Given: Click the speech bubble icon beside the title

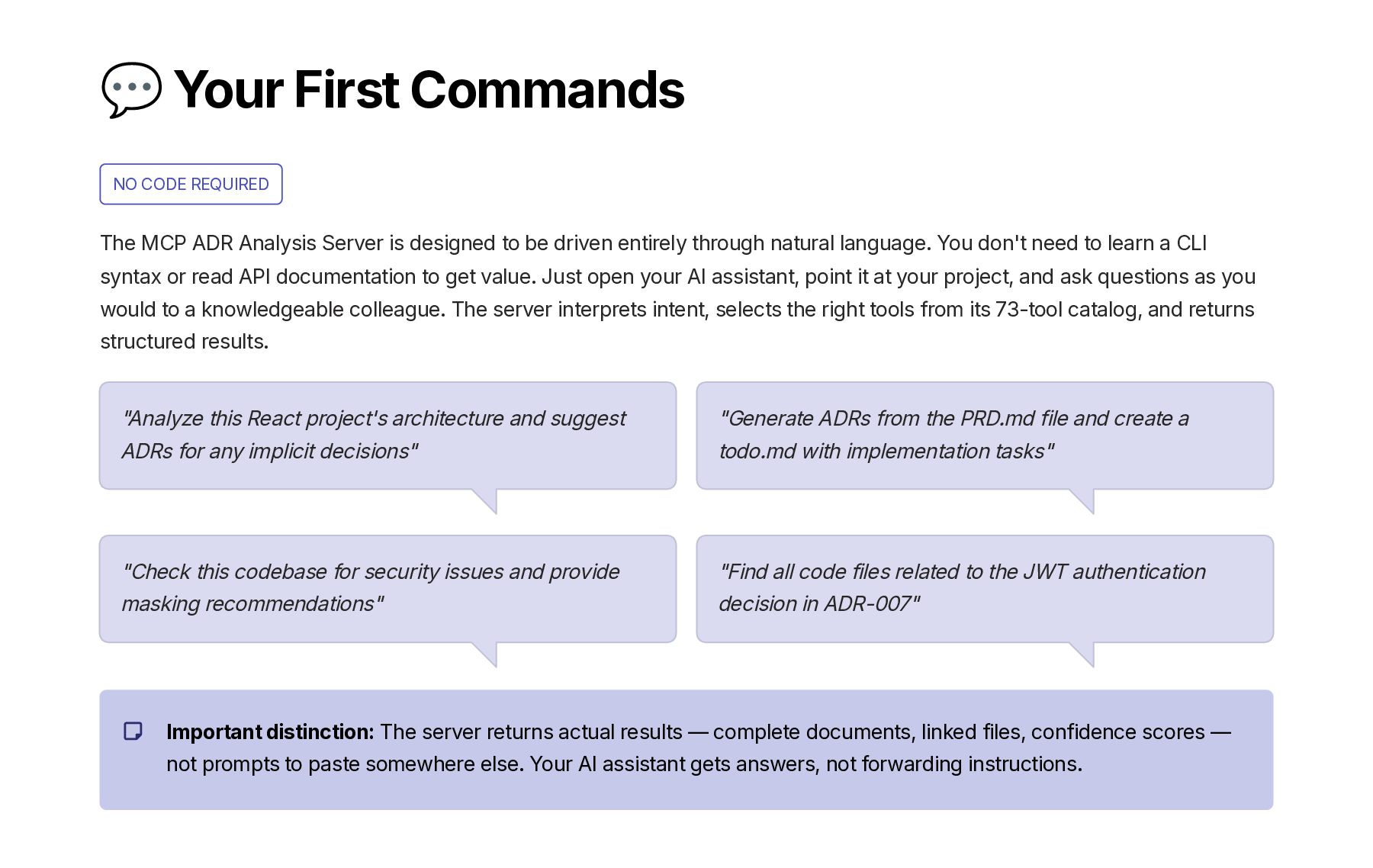Looking at the screenshot, I should 131,89.
